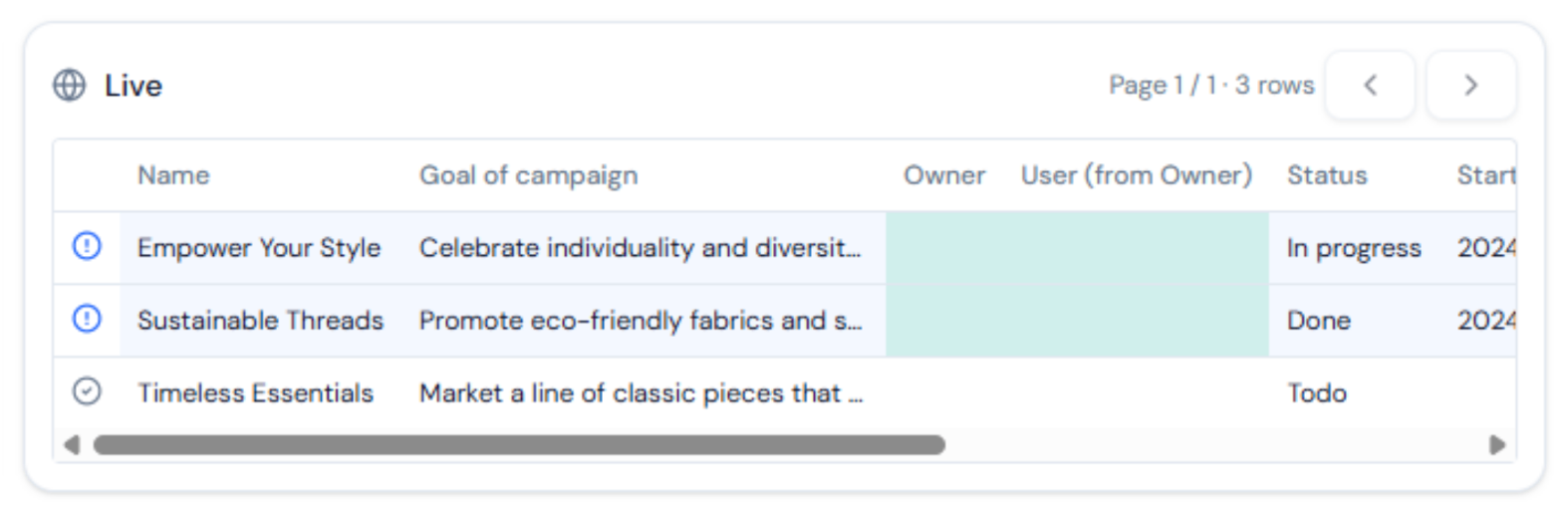Select the Name column header

pos(173,175)
